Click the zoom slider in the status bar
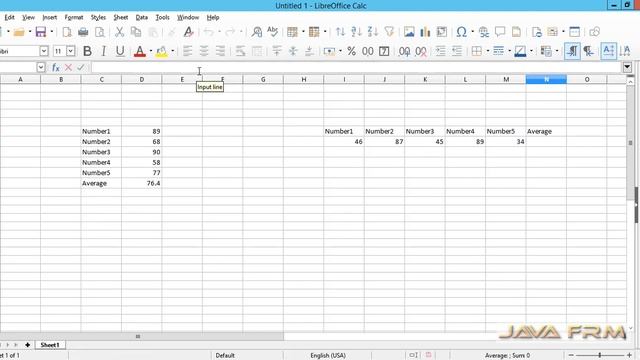640x360 pixels. 600,356
